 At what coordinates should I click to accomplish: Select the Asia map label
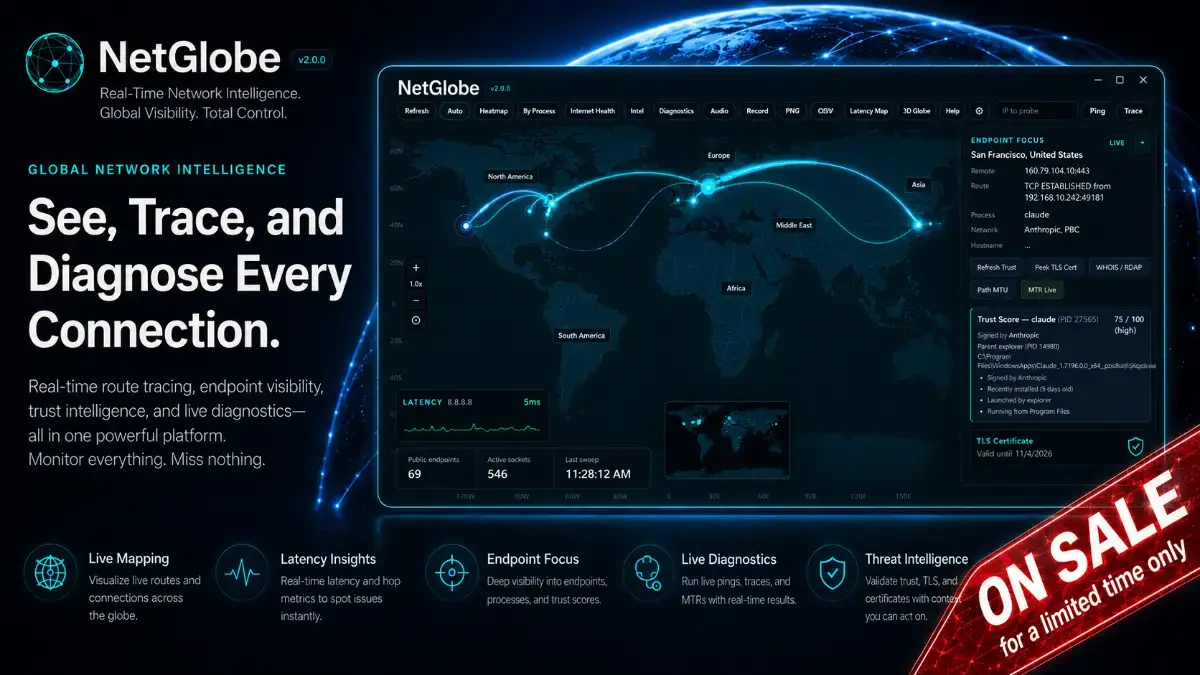click(918, 184)
